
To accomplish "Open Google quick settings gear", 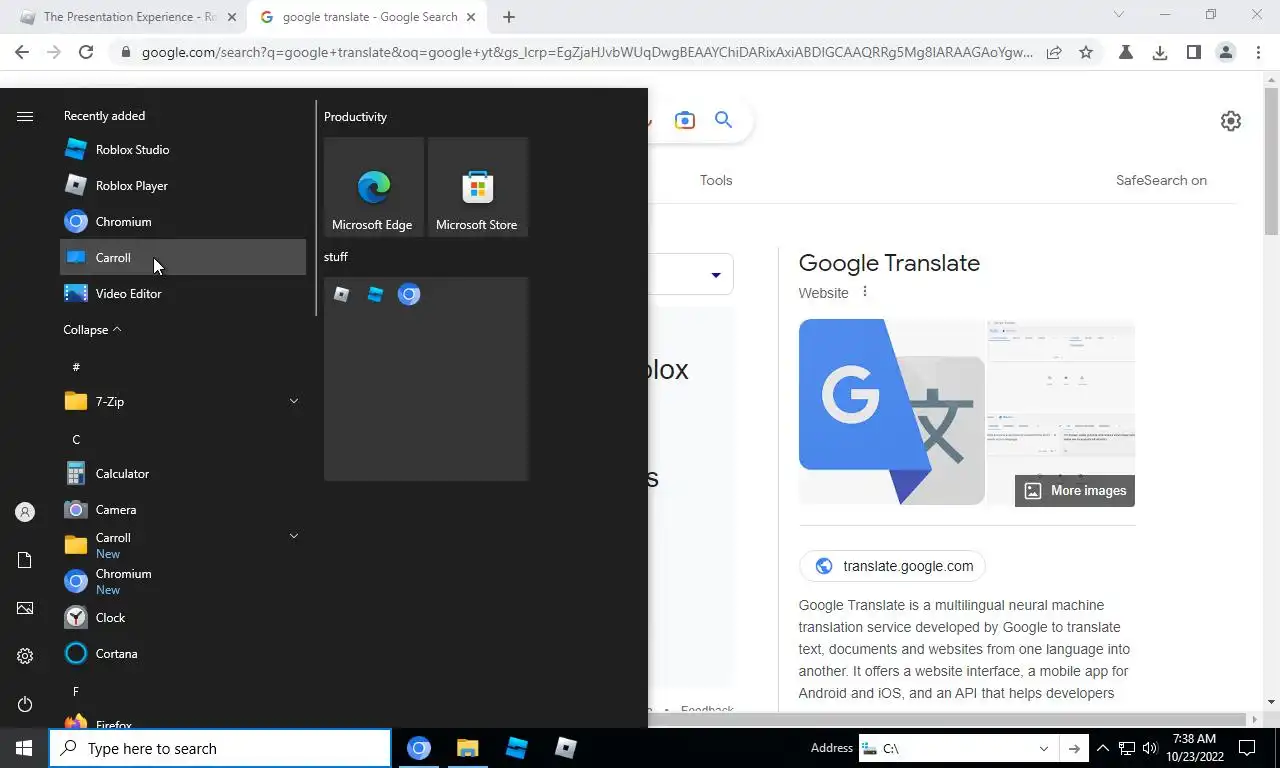I will 1231,121.
